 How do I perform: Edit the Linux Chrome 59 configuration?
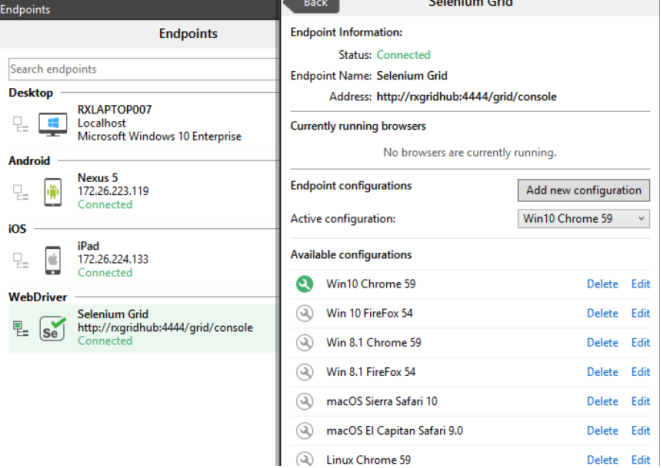pos(640,460)
